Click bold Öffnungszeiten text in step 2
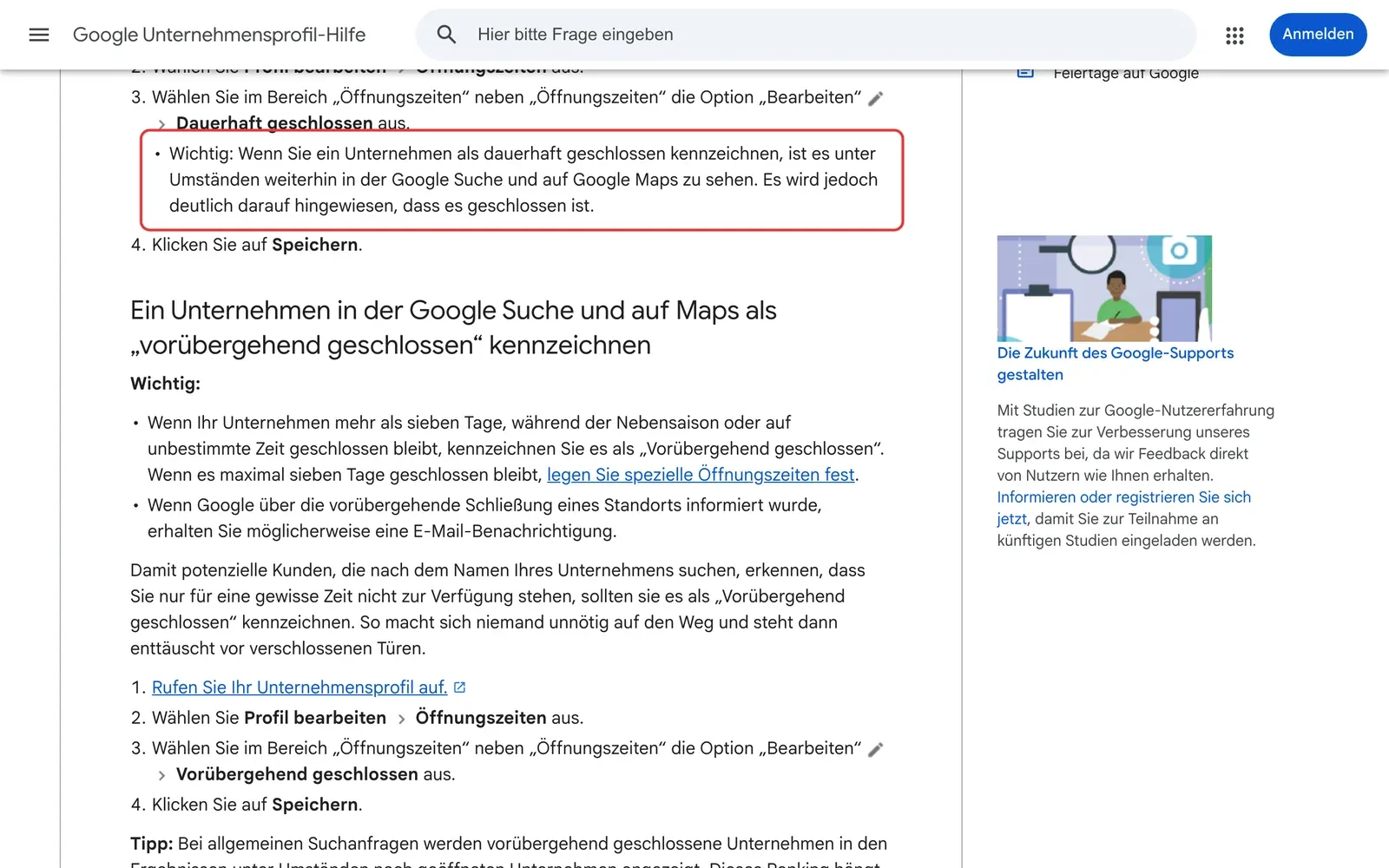The image size is (1389, 868). 481,718
